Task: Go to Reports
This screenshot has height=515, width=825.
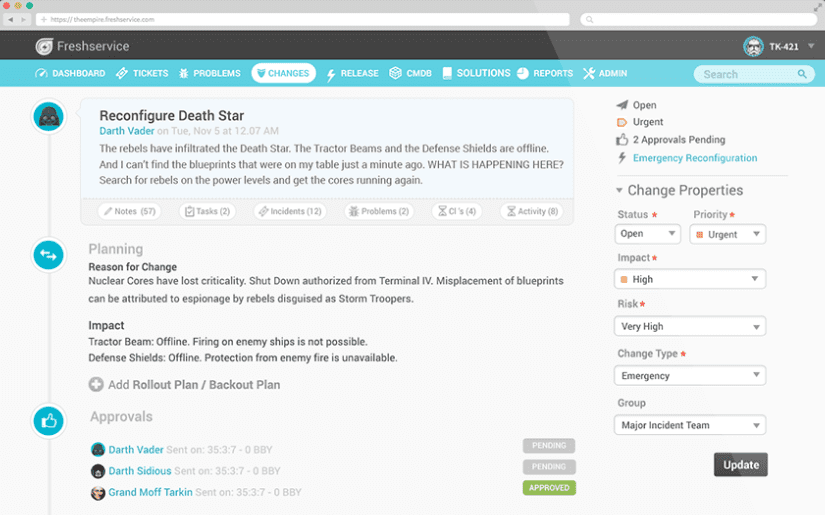Action: tap(545, 73)
